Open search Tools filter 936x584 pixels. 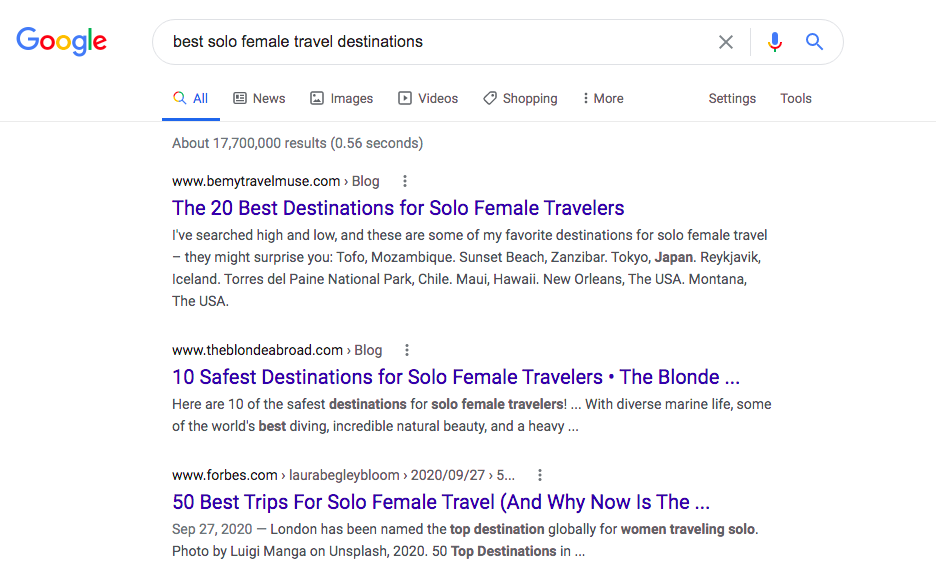(x=796, y=99)
